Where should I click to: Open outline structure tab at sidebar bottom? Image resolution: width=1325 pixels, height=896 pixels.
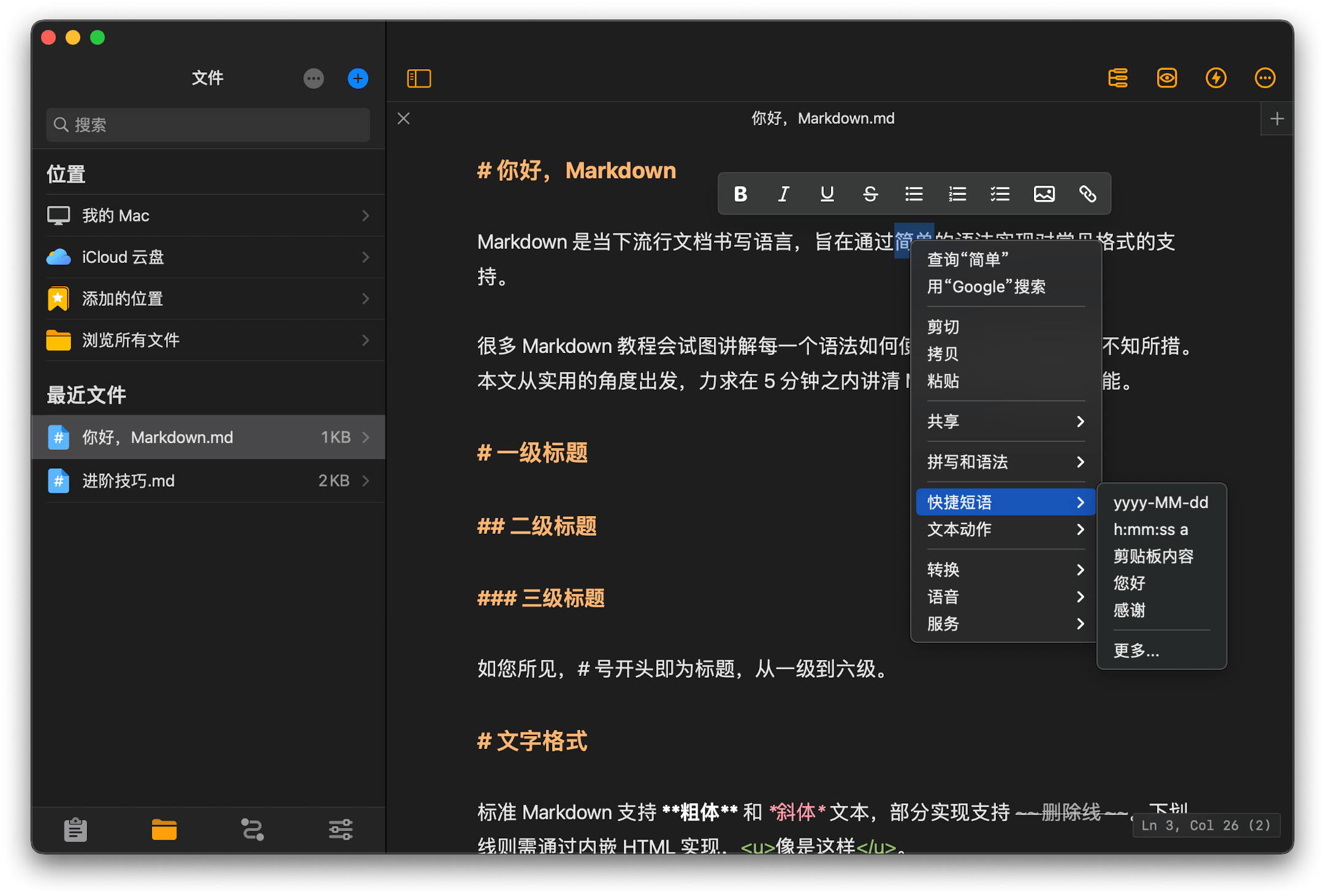[252, 830]
